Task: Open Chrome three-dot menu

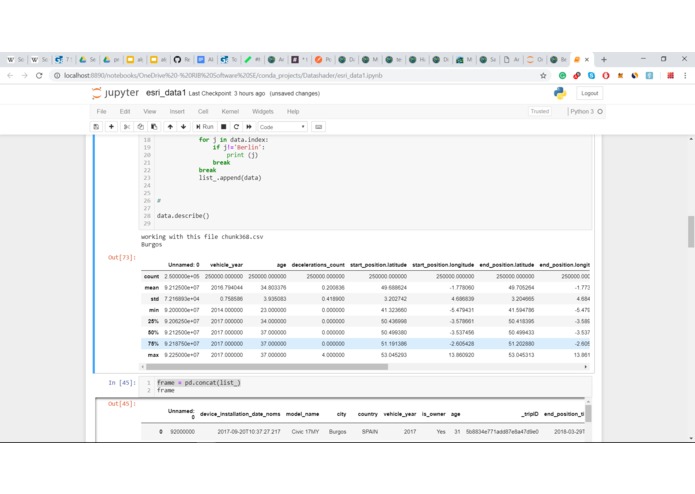Action: click(x=685, y=76)
